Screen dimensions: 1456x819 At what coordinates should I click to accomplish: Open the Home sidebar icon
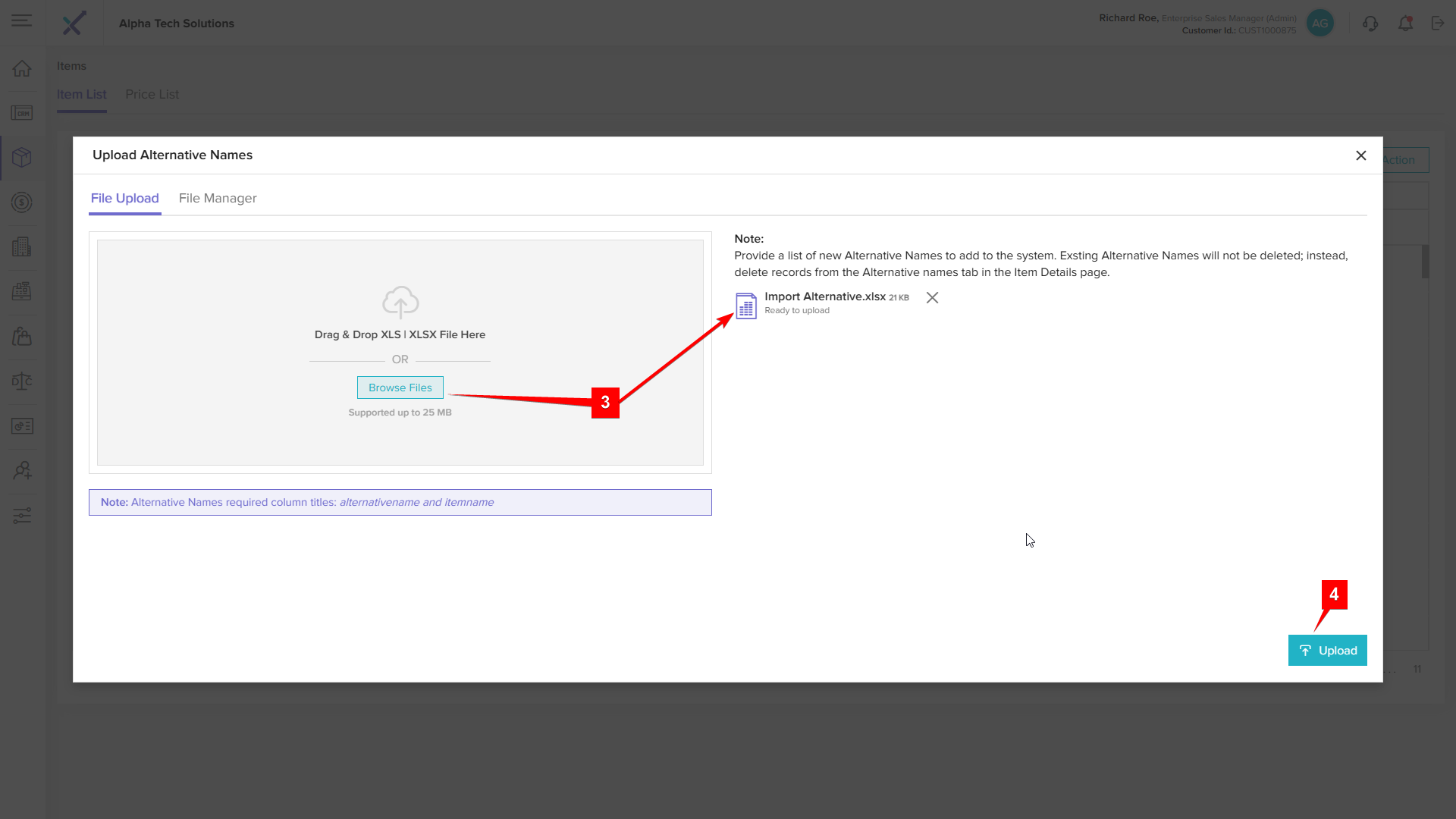coord(22,68)
